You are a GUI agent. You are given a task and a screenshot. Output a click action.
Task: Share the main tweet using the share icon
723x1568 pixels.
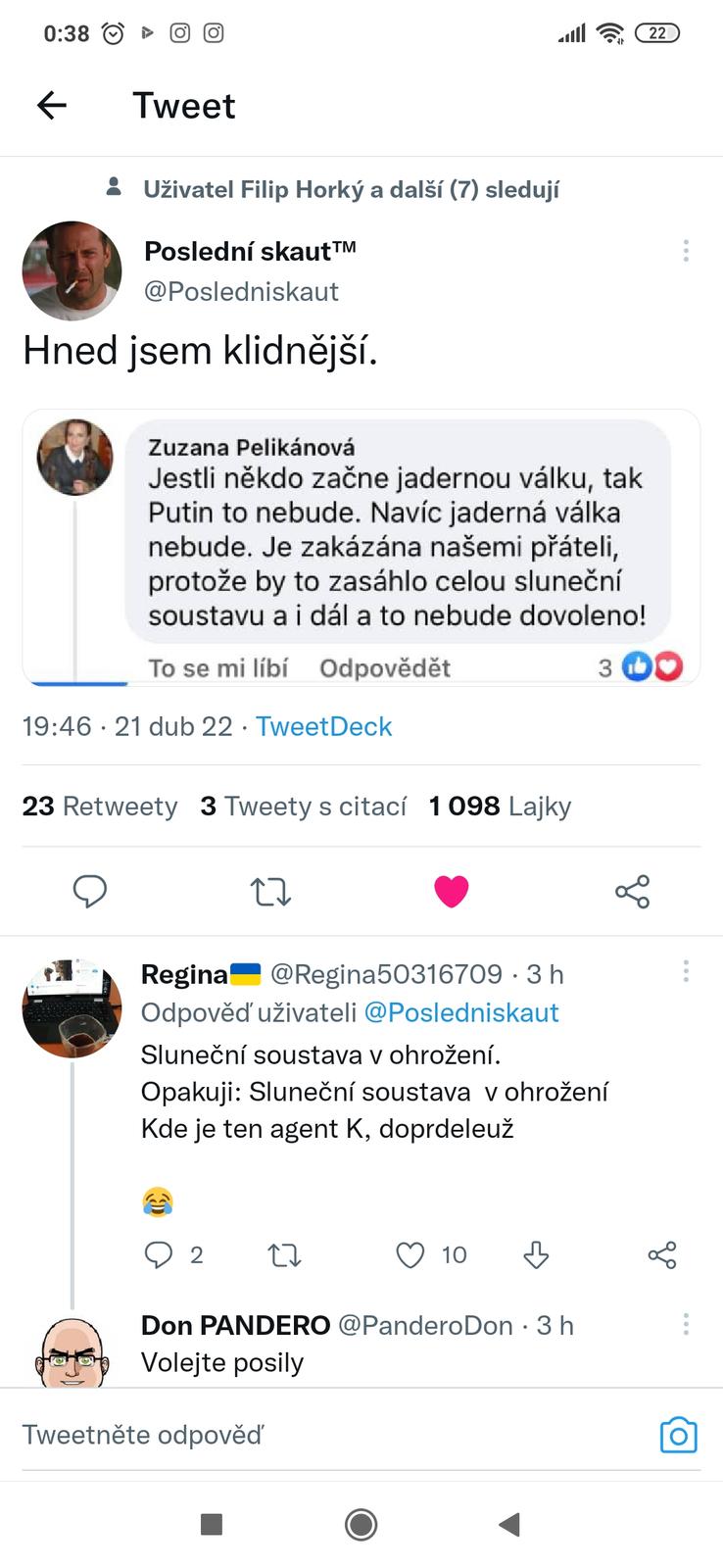point(632,891)
